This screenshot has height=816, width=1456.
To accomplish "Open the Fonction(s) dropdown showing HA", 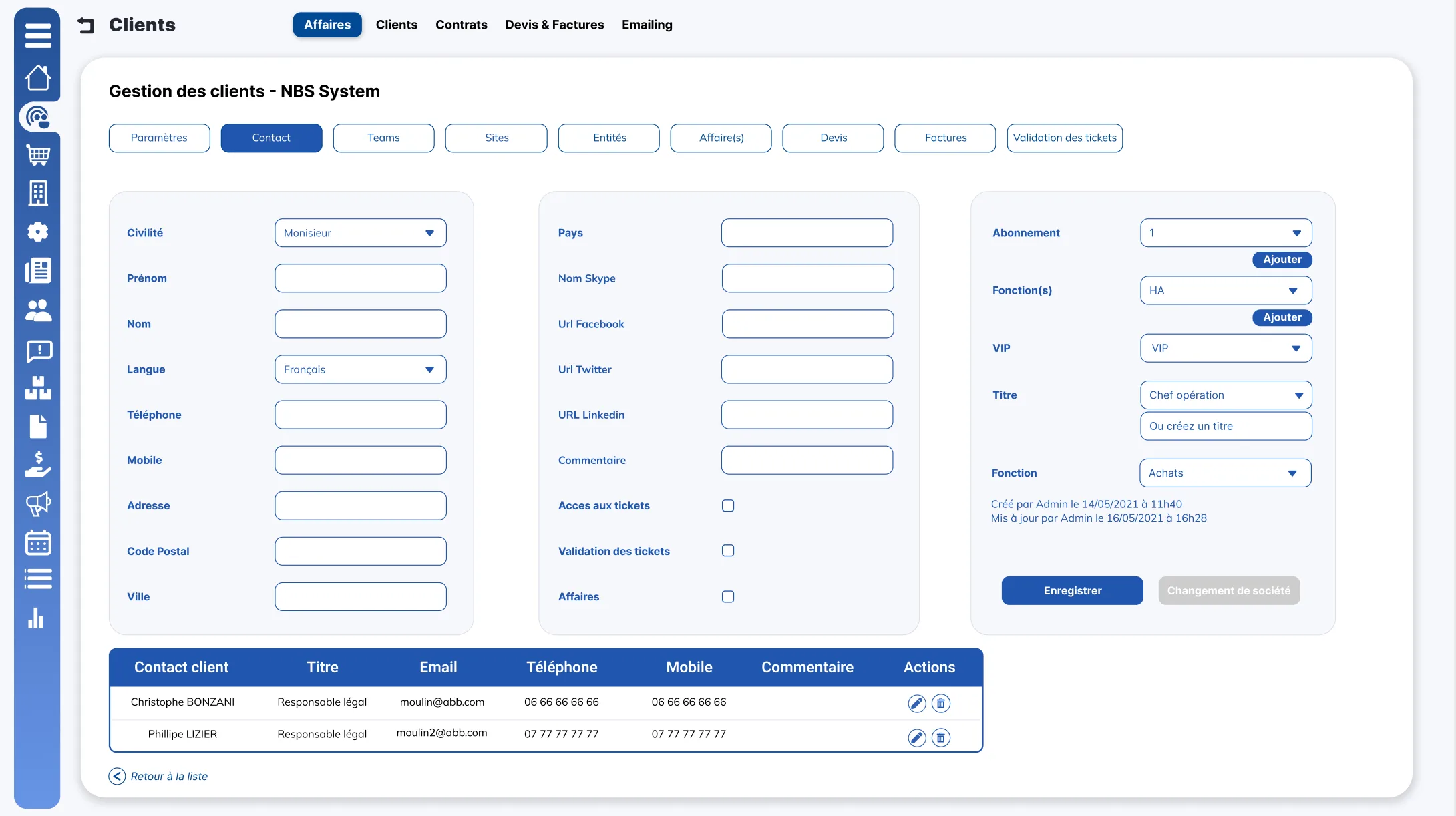I will coord(1226,290).
